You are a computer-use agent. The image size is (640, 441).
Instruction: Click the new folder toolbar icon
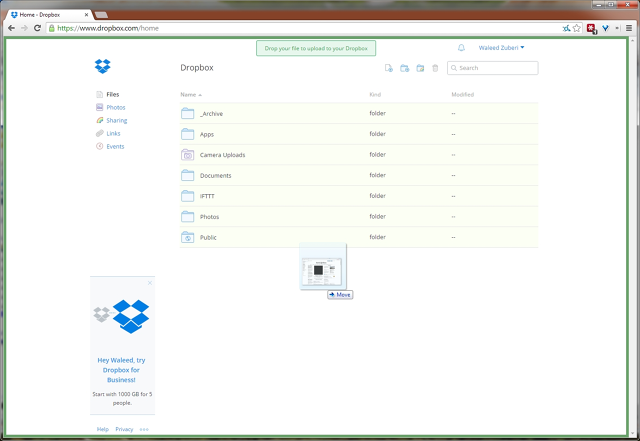(405, 68)
